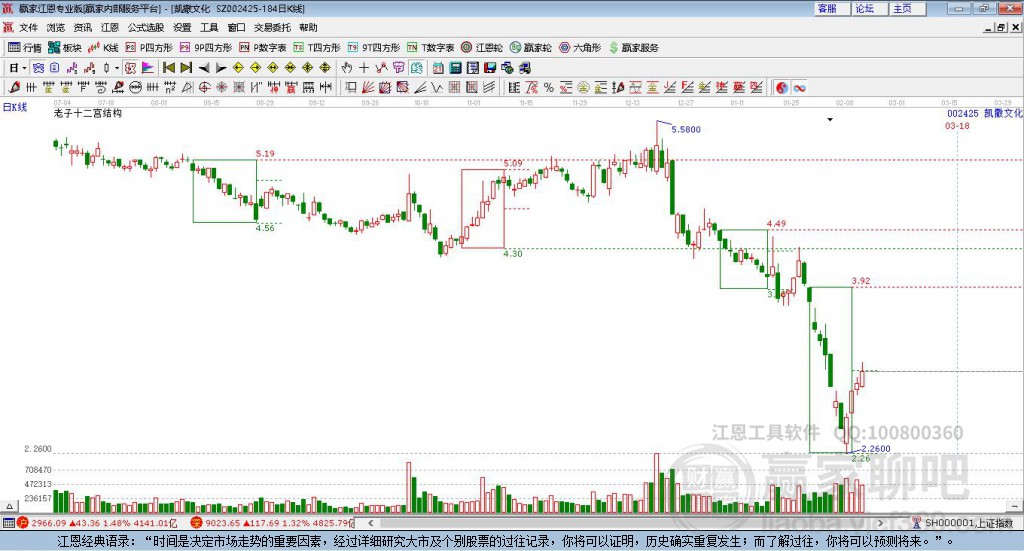
Task: Toggle the highlighted network icon beside 日
Action: [x=39, y=68]
